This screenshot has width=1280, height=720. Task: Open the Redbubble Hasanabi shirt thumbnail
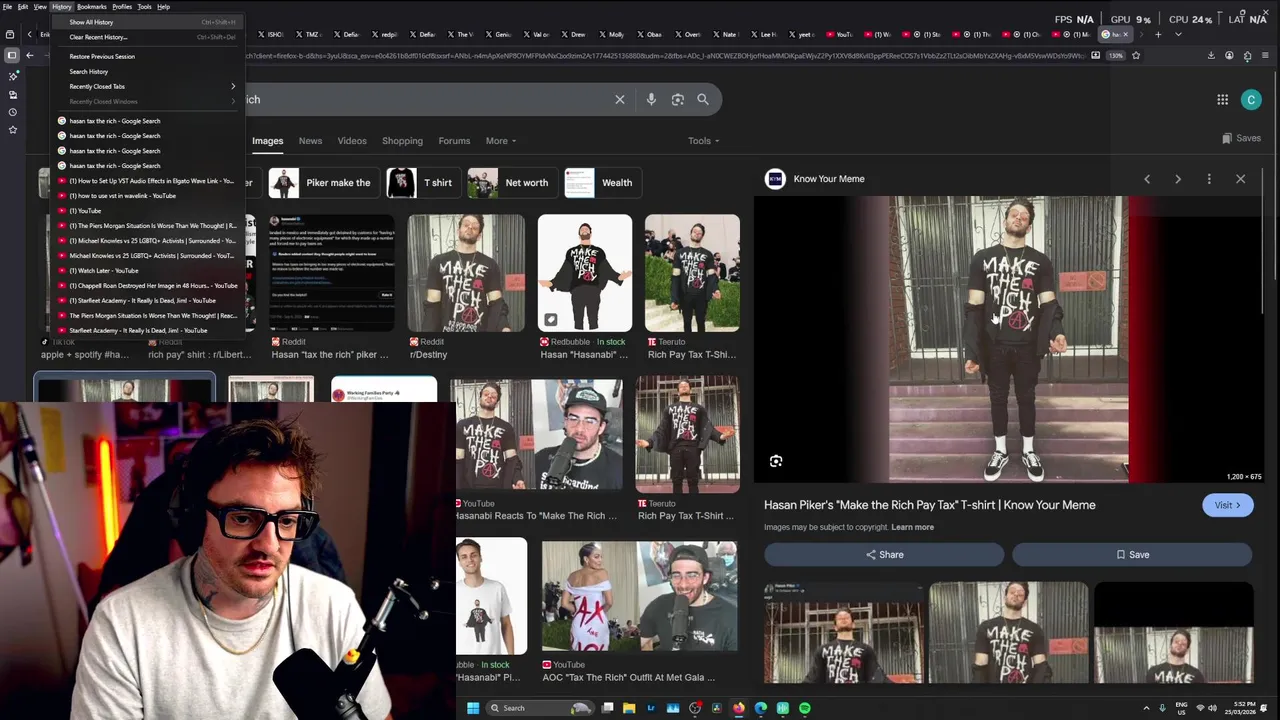tap(585, 272)
